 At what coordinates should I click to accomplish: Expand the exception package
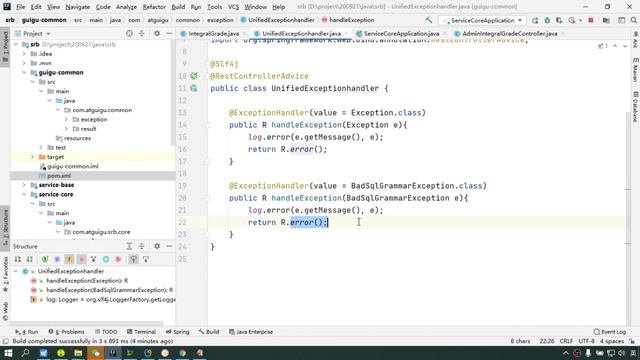tap(66, 119)
